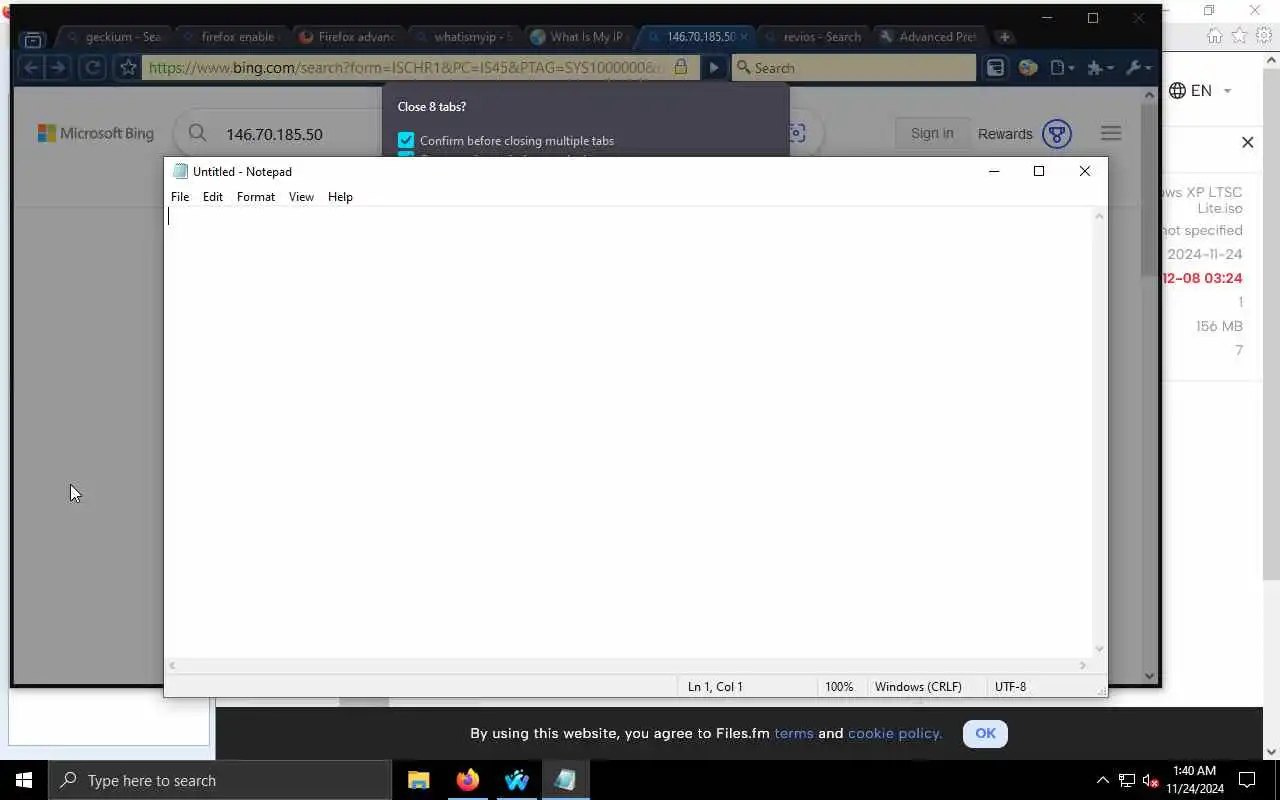Switch to the whatismyip tab
This screenshot has height=800, width=1280.
coord(463,37)
